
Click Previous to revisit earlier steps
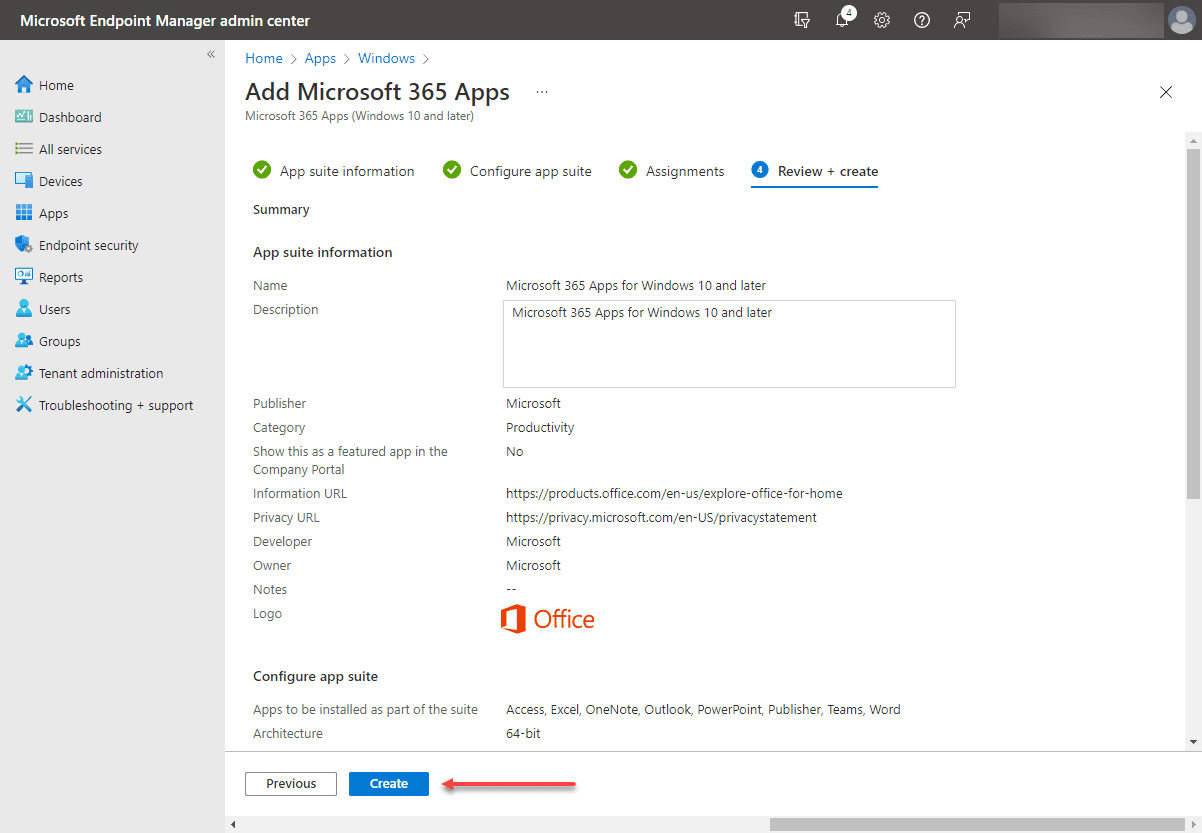point(290,783)
